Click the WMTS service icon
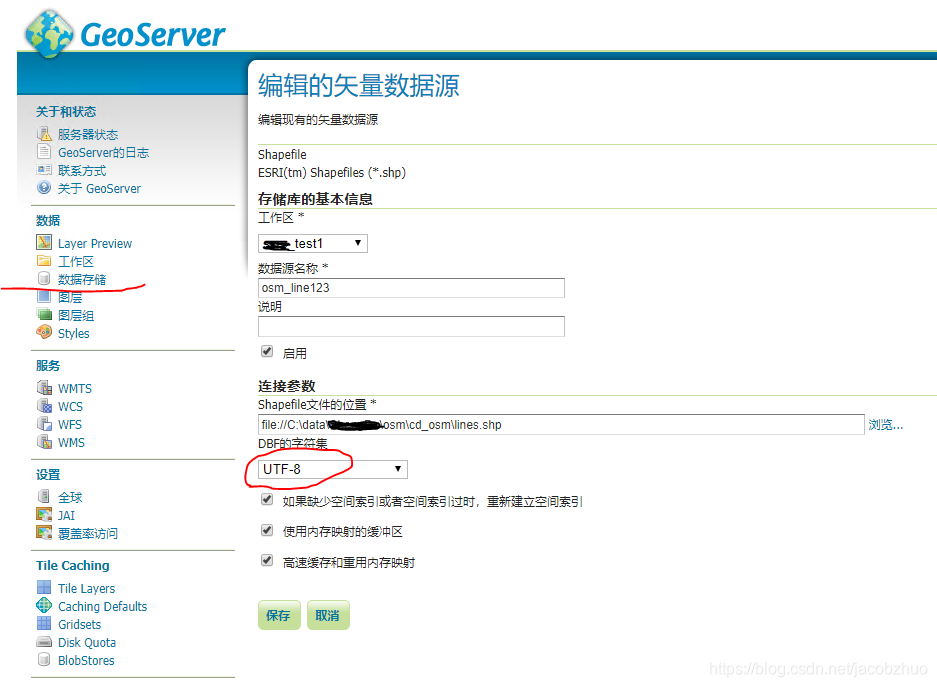The width and height of the screenshot is (937, 687). click(44, 388)
